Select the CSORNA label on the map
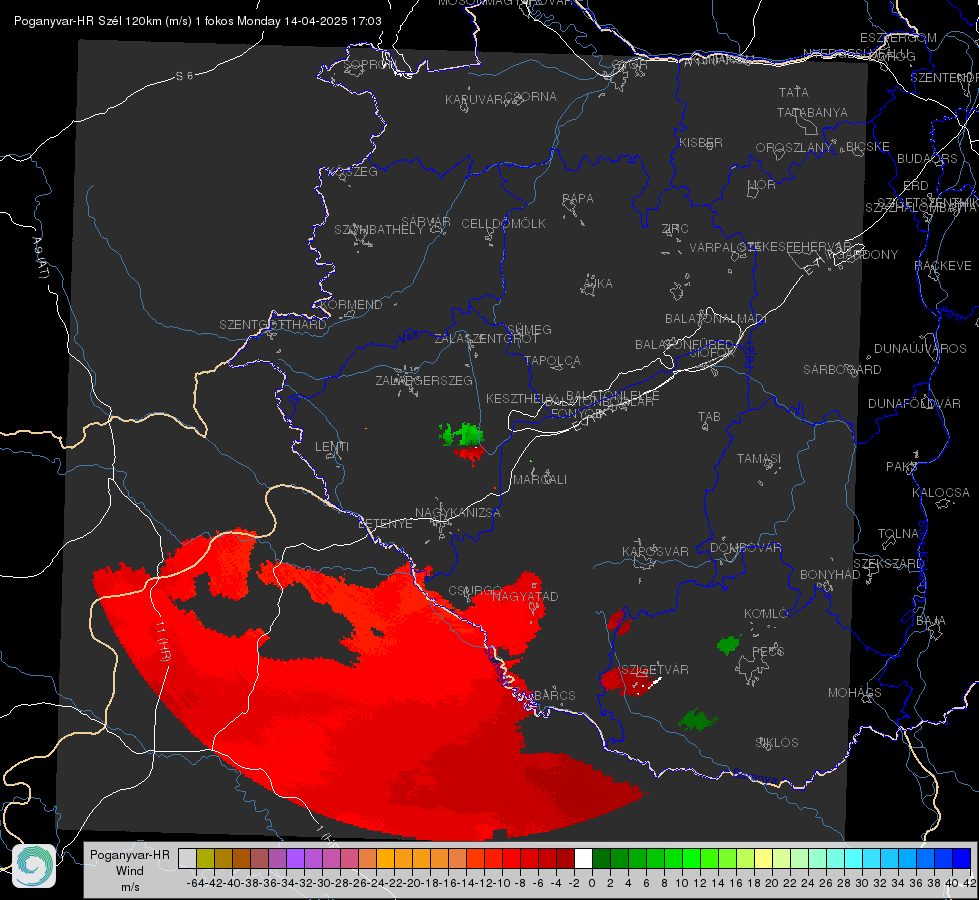Image resolution: width=979 pixels, height=900 pixels. click(x=531, y=97)
